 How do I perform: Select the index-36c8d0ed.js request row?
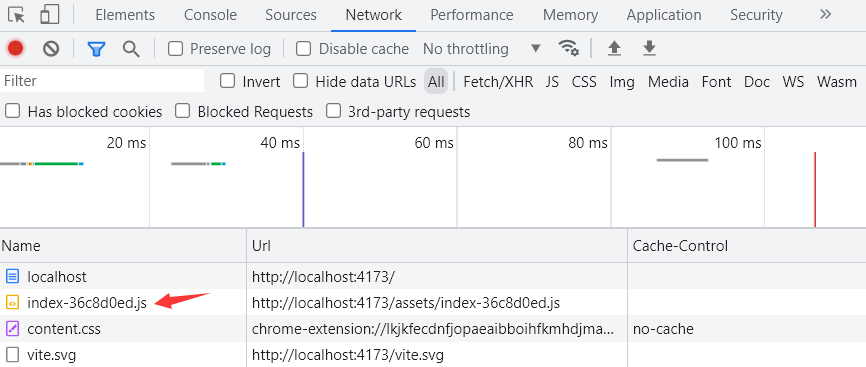pos(433,302)
